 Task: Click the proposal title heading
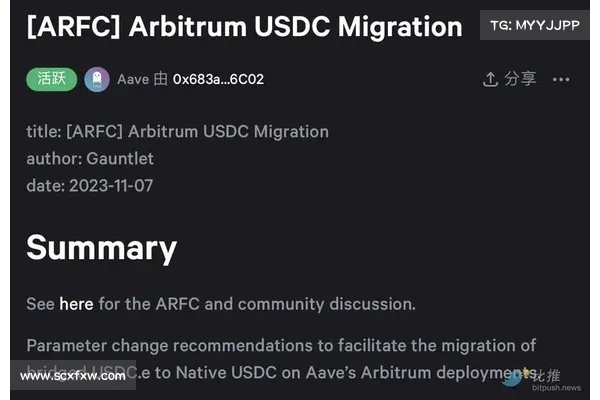point(245,26)
